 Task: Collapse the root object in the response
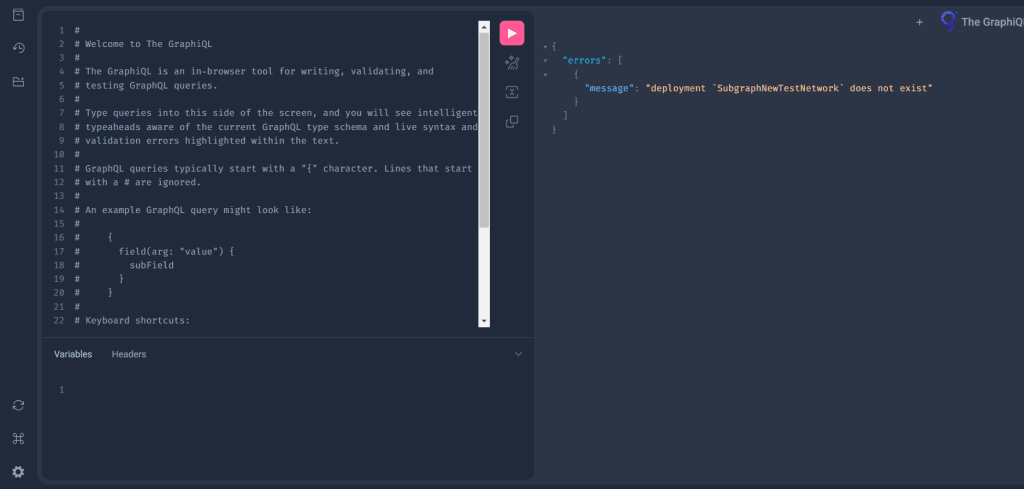545,47
